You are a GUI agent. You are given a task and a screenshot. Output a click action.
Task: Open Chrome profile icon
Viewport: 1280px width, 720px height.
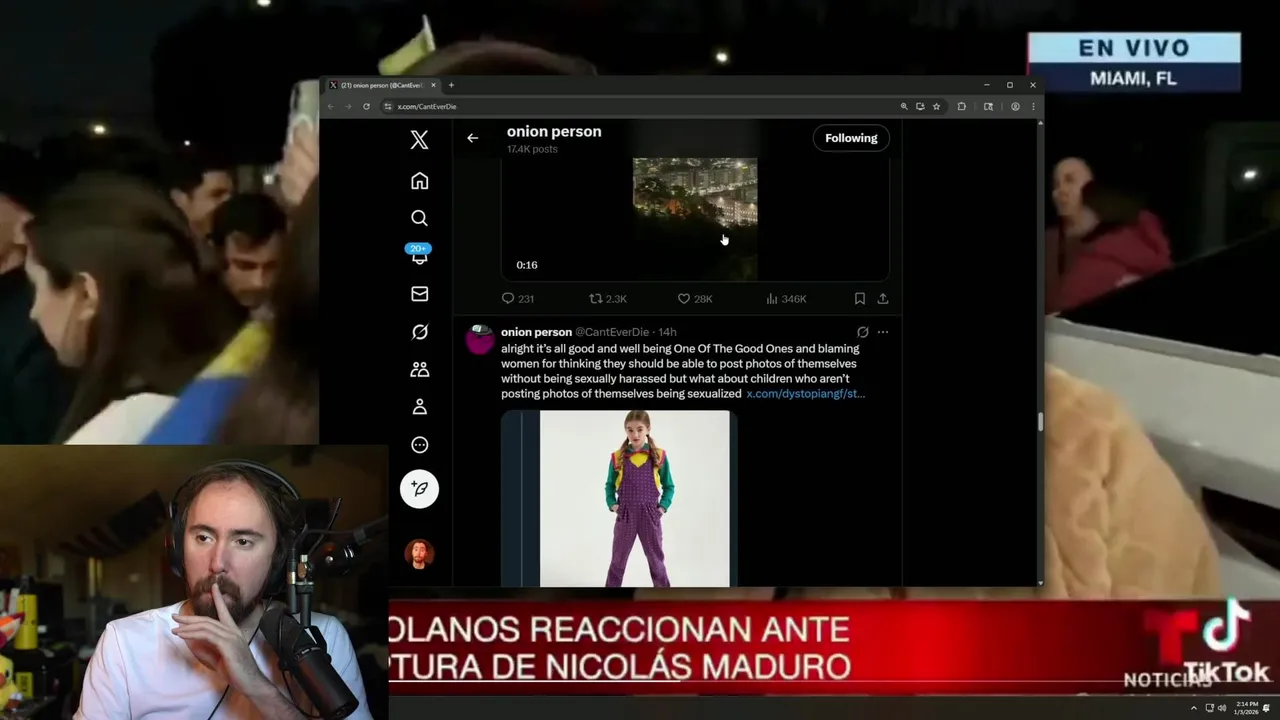(1014, 106)
